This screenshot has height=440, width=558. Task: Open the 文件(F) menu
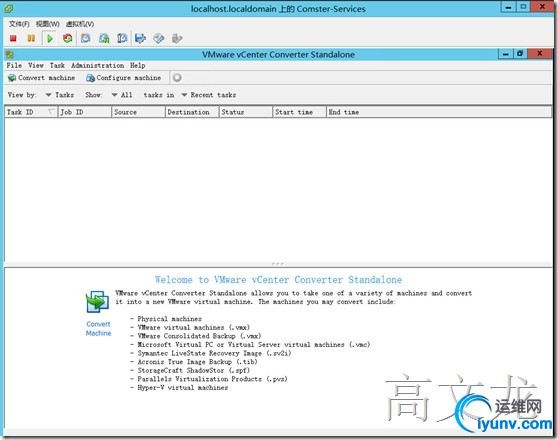click(19, 24)
